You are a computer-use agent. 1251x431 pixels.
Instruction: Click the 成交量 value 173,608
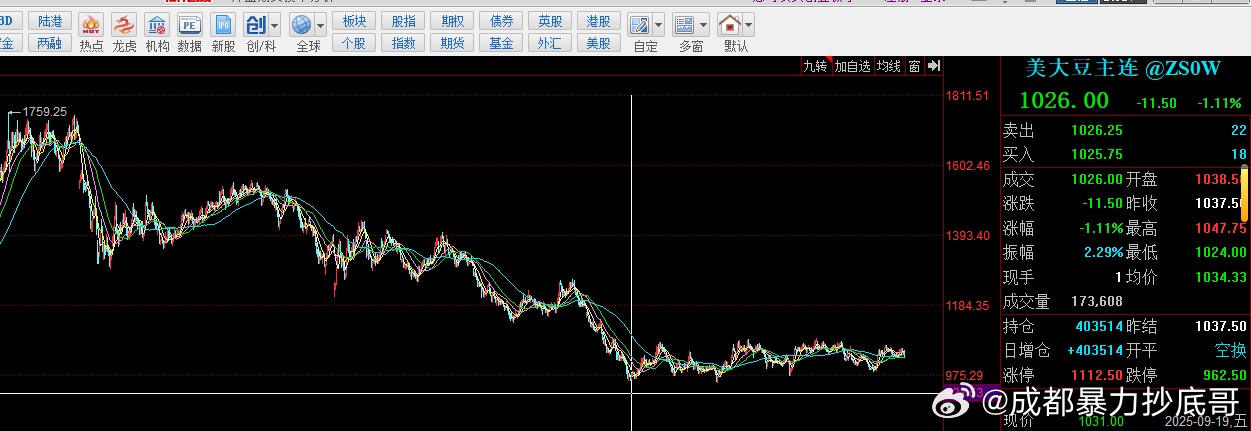click(x=1096, y=301)
